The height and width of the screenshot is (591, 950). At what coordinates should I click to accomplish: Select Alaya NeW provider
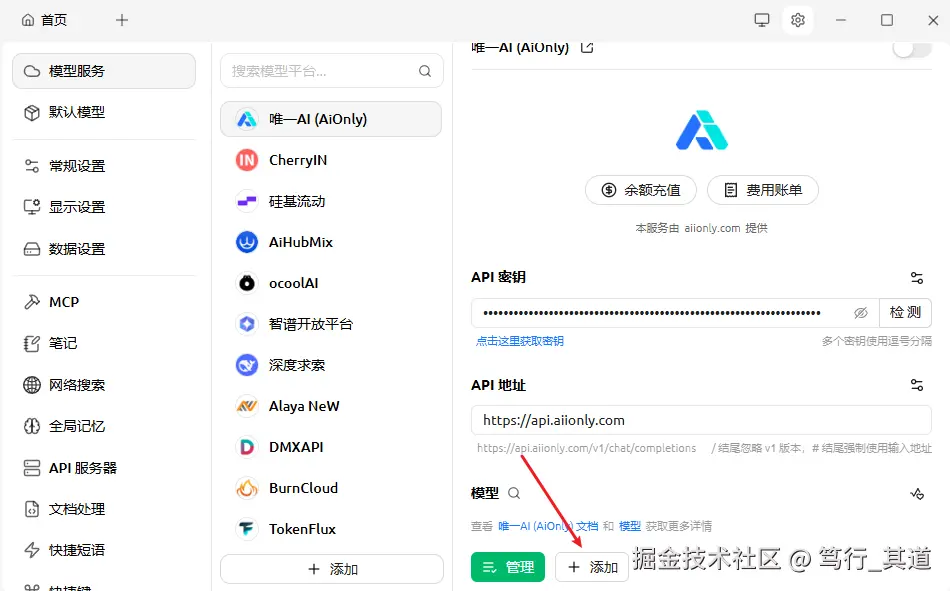(331, 406)
